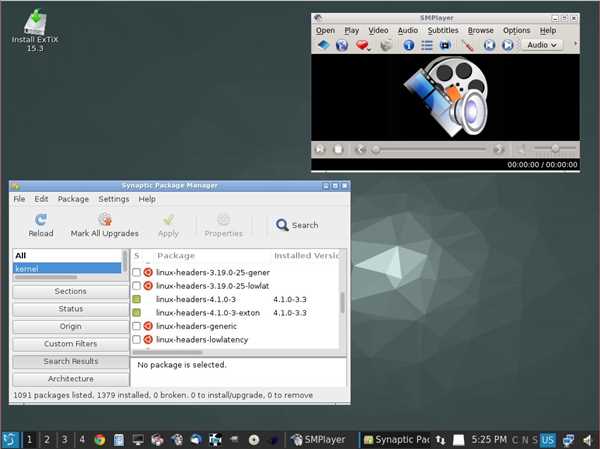Select kernel in Synaptic filter list
The image size is (600, 449).
coord(67,269)
